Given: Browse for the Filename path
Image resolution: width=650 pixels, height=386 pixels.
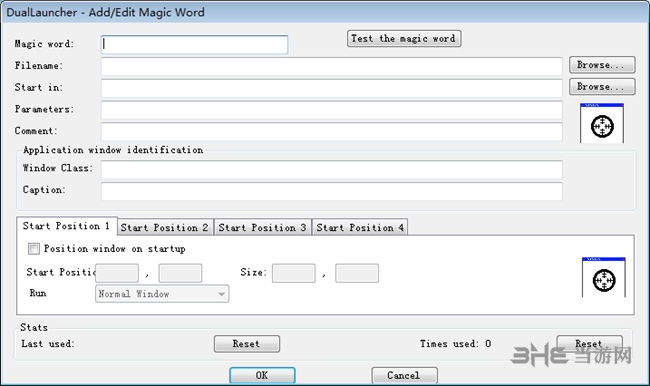Looking at the screenshot, I should click(602, 65).
